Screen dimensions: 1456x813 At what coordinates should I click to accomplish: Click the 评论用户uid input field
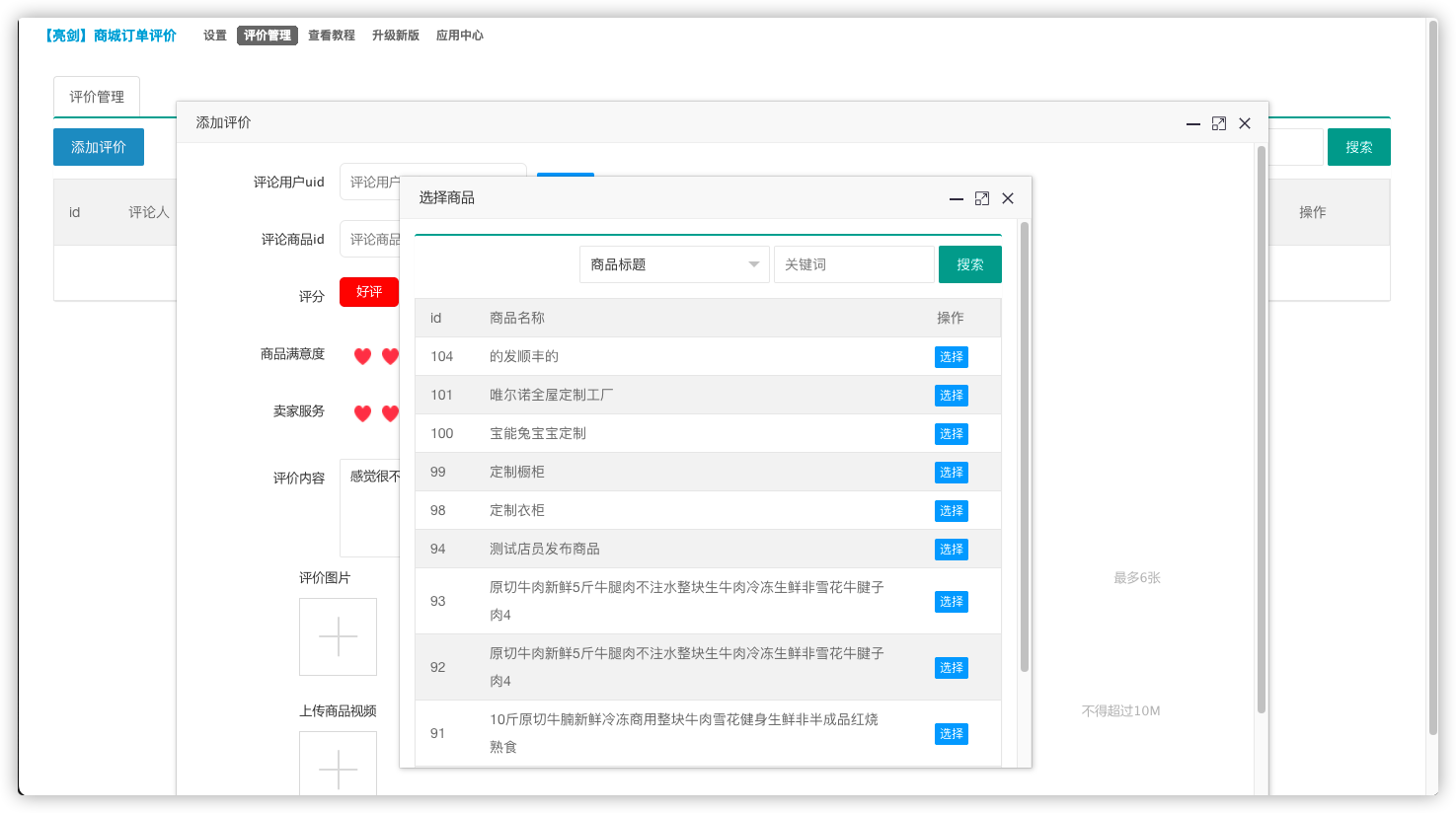432,182
